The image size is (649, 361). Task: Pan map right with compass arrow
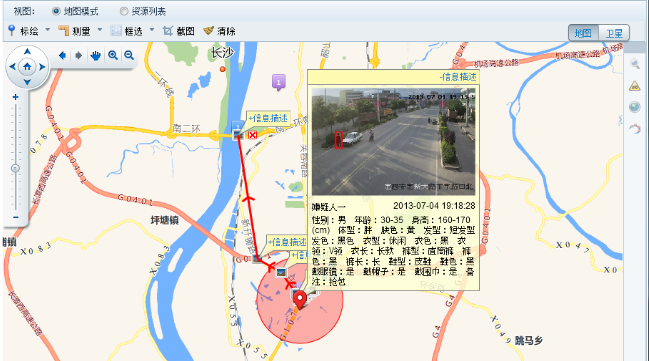42,67
